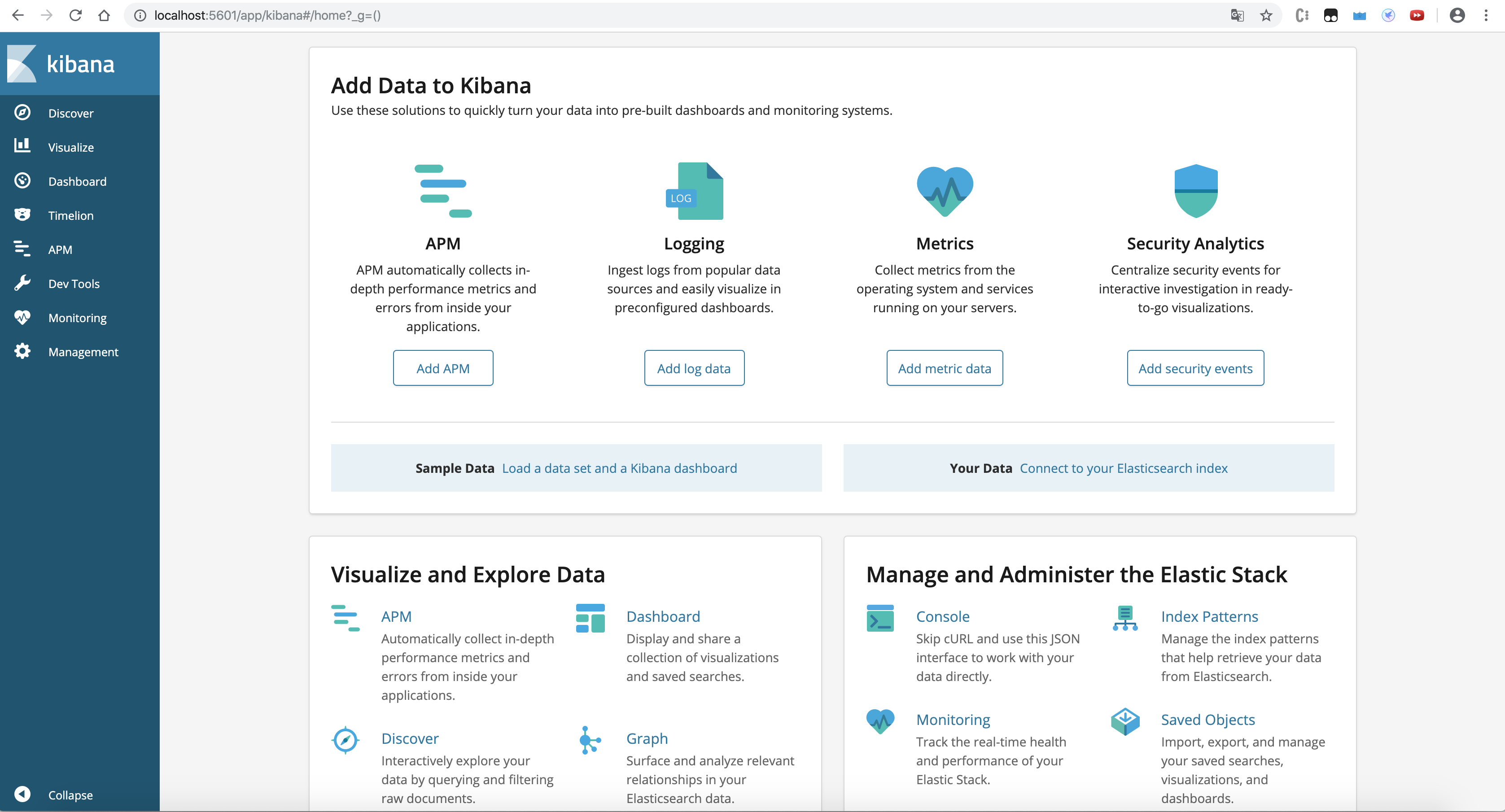Open Visualize bar chart icon in sidebar

point(22,146)
